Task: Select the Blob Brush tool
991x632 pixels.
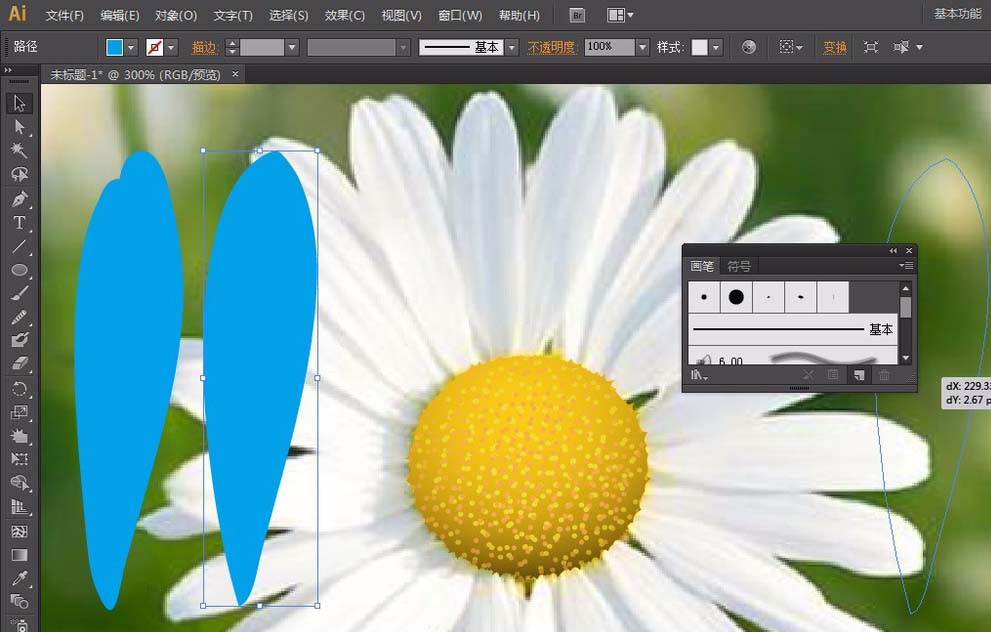Action: coord(19,341)
